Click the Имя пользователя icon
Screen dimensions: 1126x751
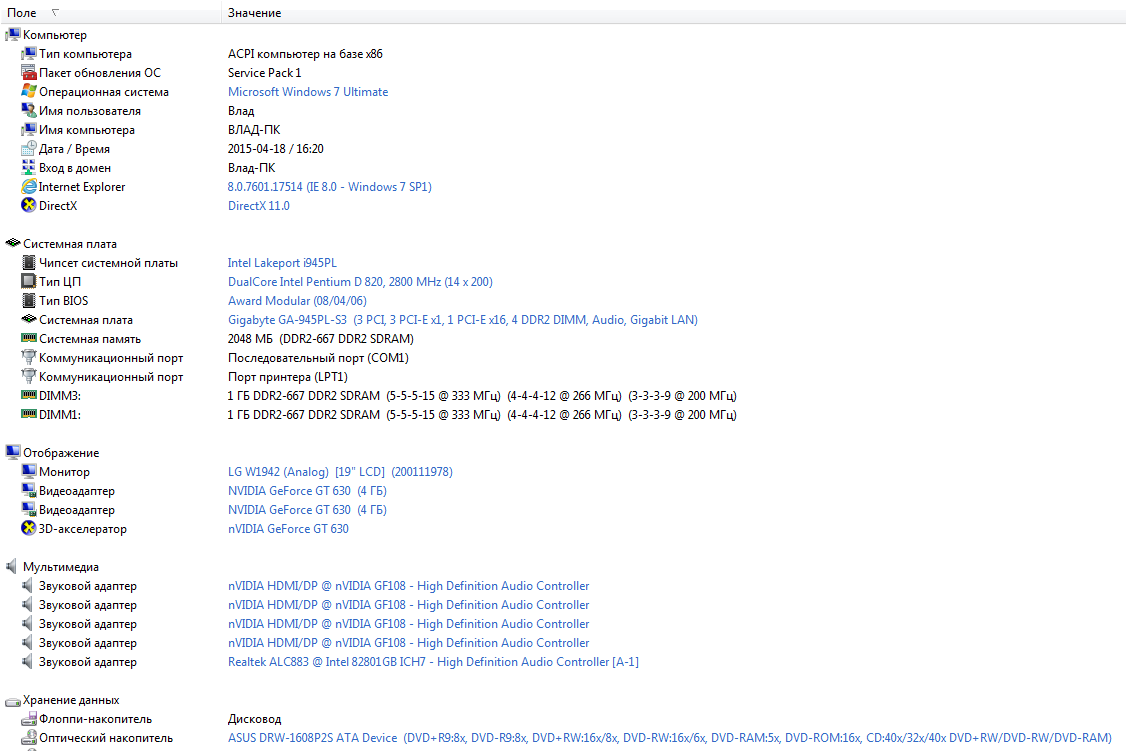29,111
